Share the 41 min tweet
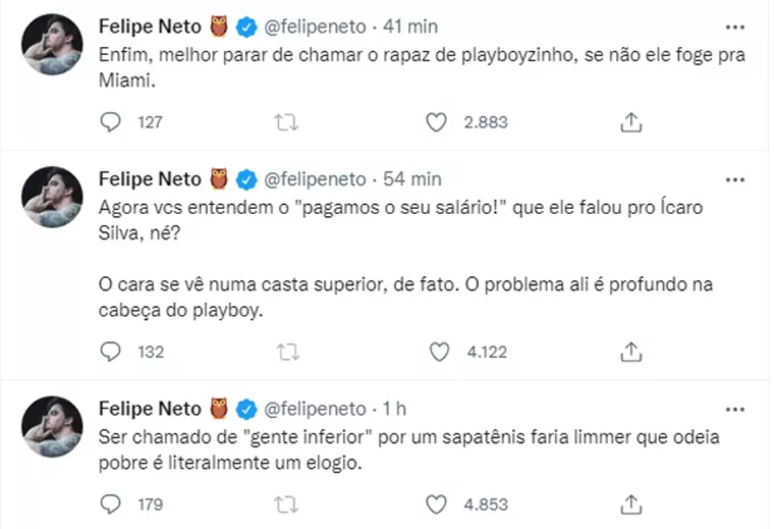The image size is (774, 529). coord(631,122)
